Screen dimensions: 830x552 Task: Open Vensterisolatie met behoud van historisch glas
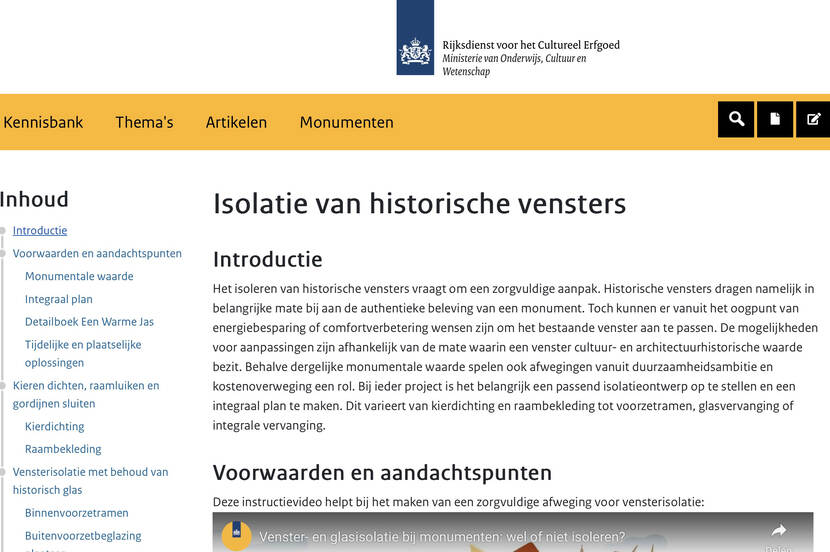pos(91,481)
